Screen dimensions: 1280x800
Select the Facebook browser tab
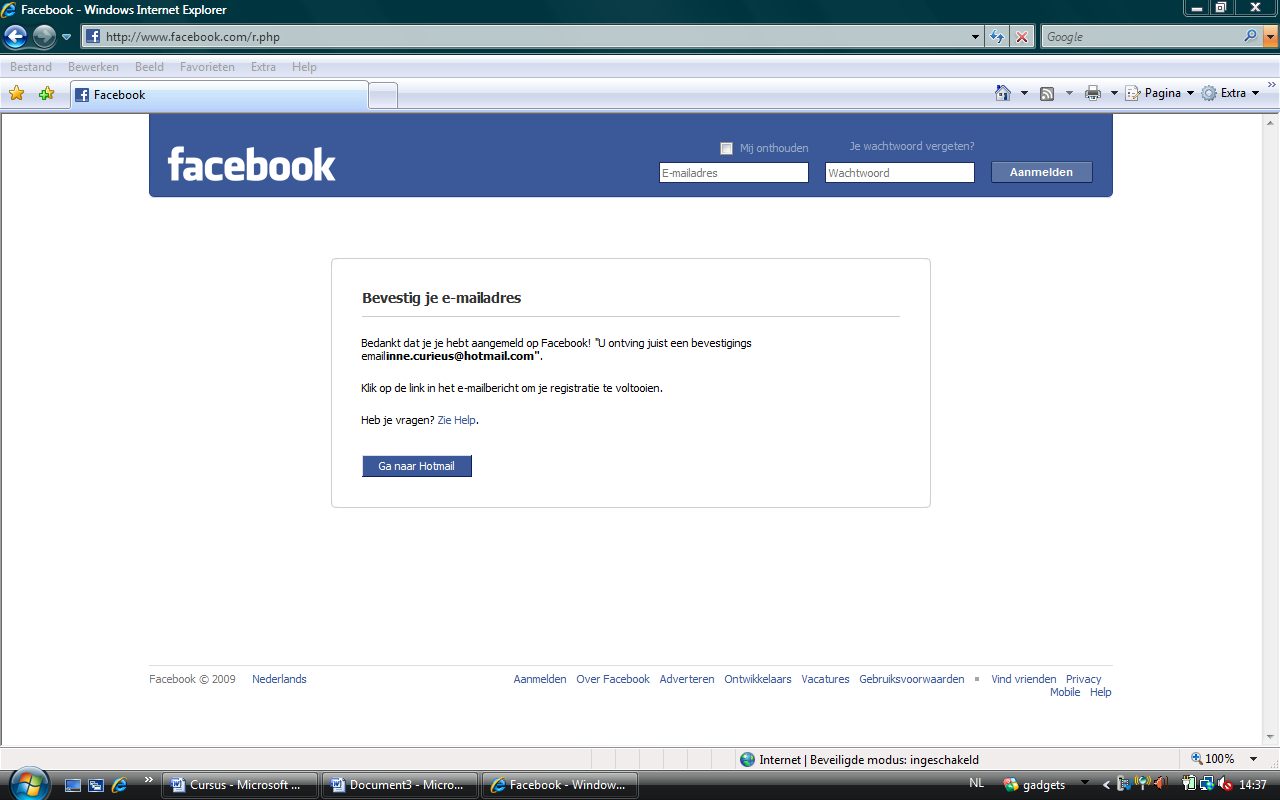tap(219, 95)
